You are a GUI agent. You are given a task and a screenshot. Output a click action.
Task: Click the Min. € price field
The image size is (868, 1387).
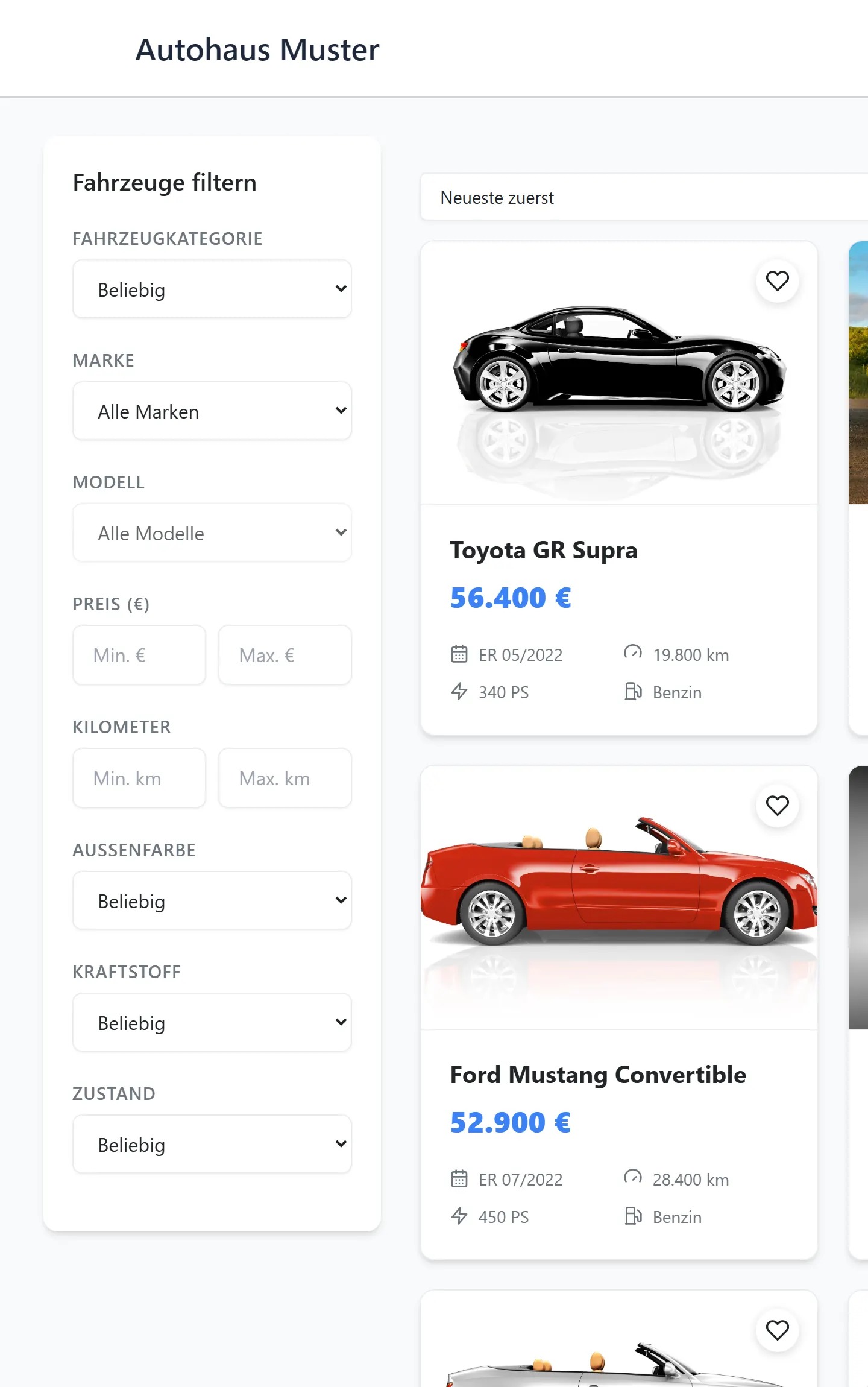click(x=139, y=656)
